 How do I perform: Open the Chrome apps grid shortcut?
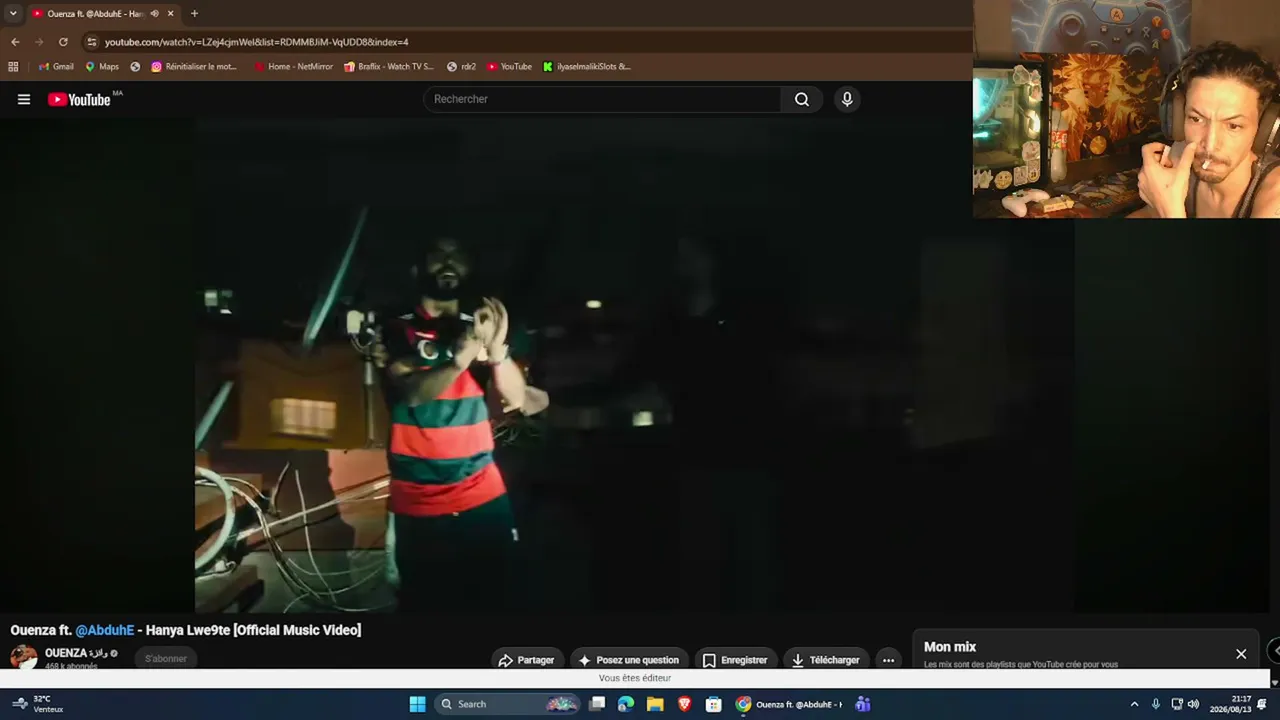(13, 67)
